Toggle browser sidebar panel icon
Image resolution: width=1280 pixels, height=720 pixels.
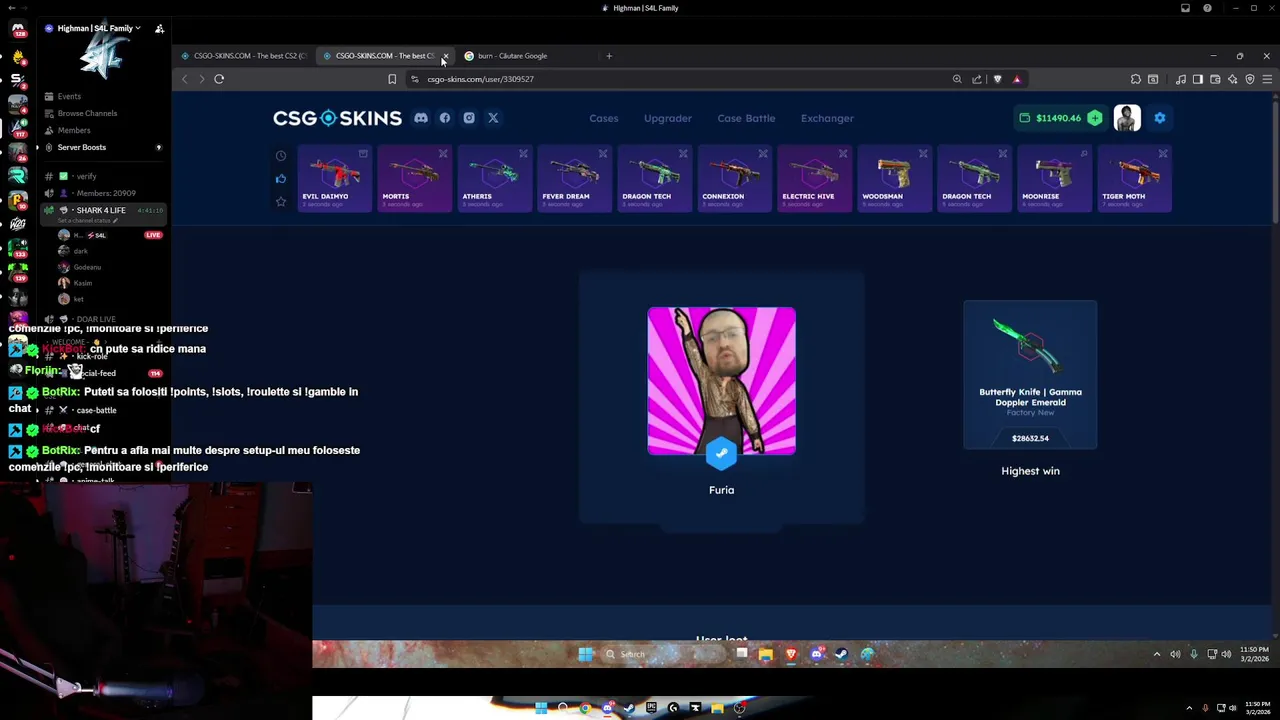pyautogui.click(x=1198, y=79)
